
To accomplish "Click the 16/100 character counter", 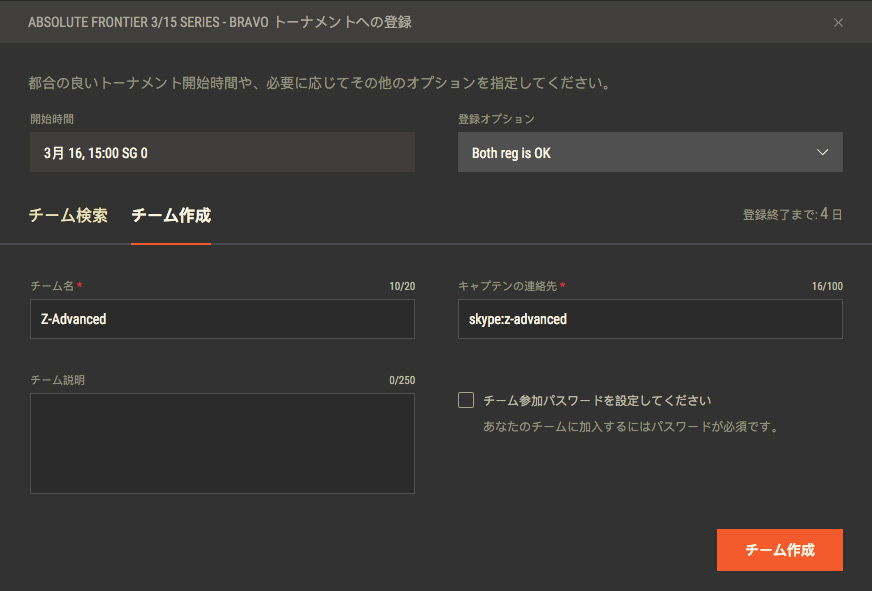I will (x=827, y=287).
